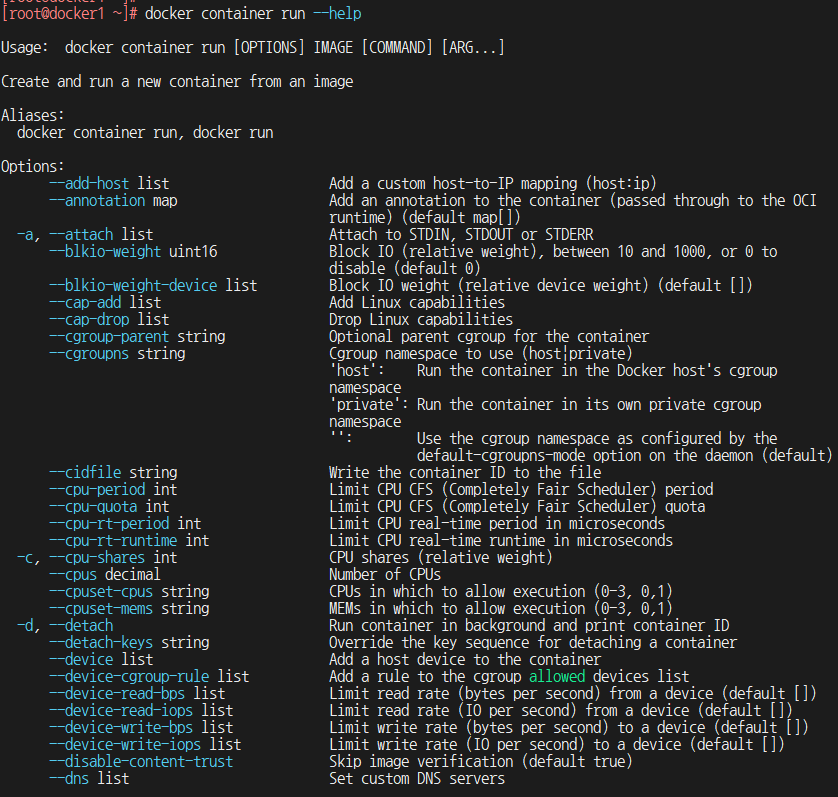The width and height of the screenshot is (838, 797).
Task: Click "[ARG...]" in the usage line
Action: 473,48
